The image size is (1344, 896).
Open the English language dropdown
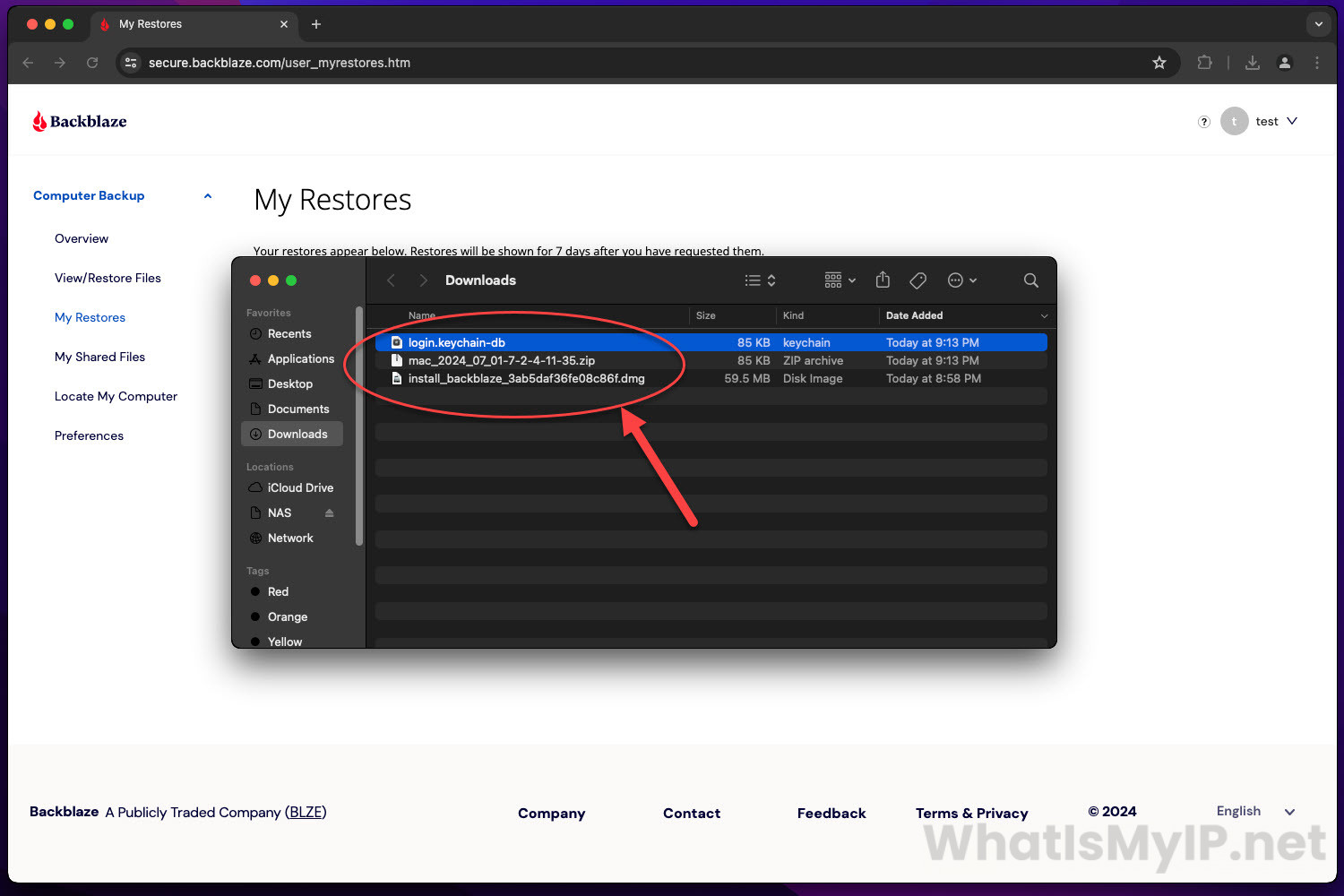tap(1255, 811)
